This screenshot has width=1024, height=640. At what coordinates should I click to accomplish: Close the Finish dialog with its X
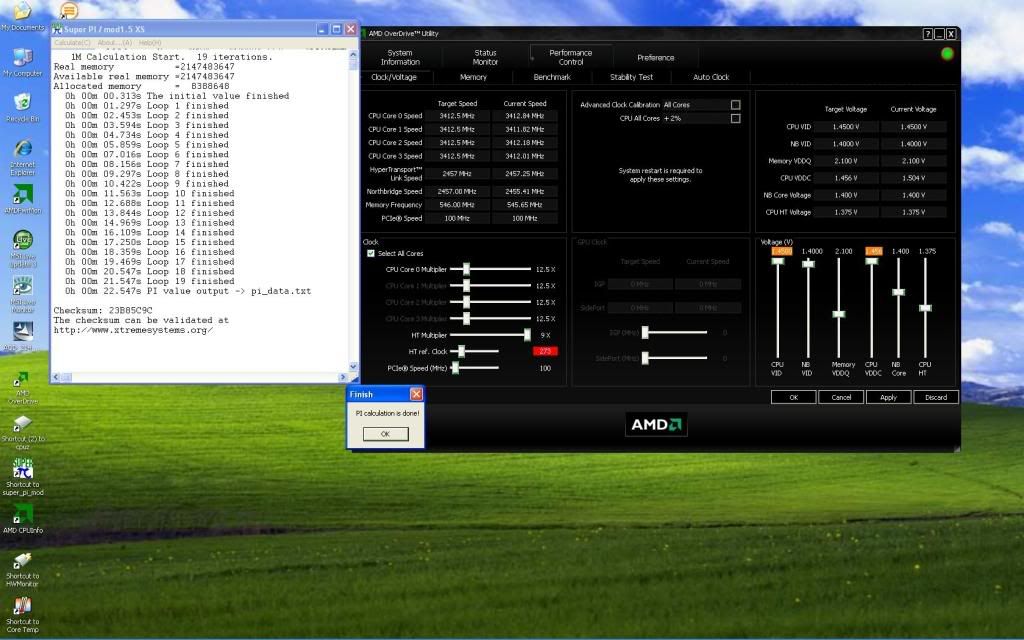pyautogui.click(x=416, y=394)
